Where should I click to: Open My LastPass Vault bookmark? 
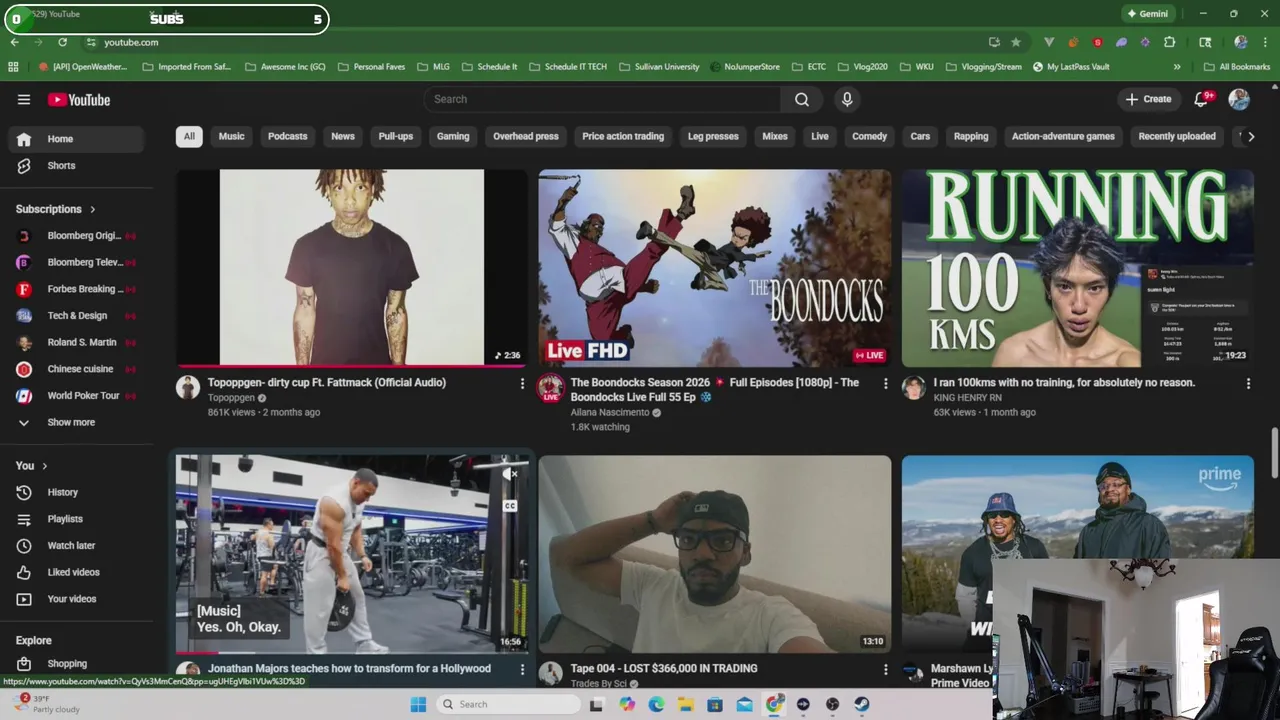[1071, 67]
